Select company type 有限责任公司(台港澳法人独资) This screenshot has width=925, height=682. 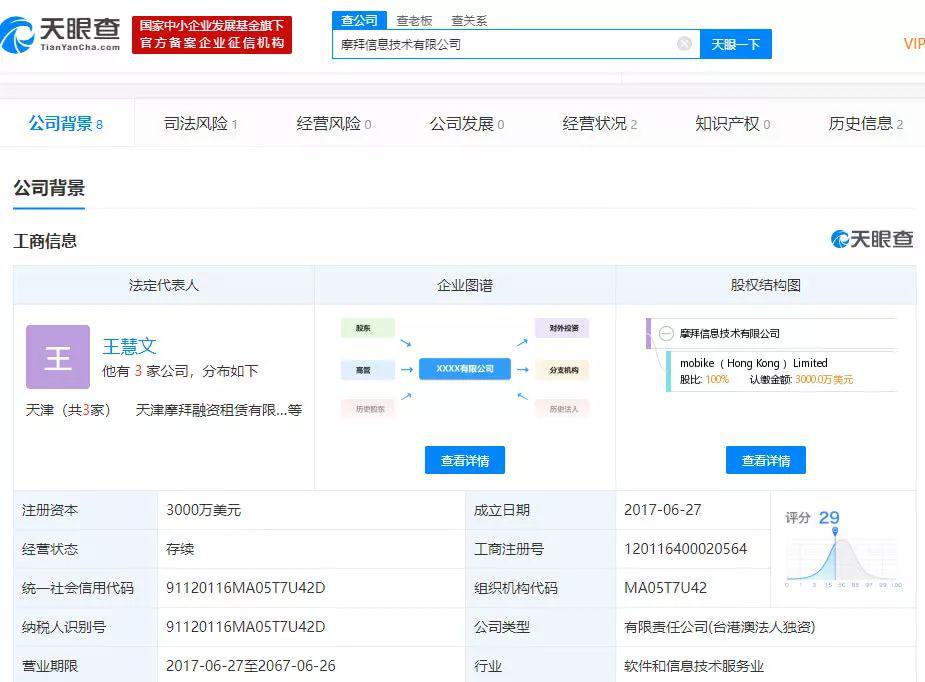coord(720,627)
